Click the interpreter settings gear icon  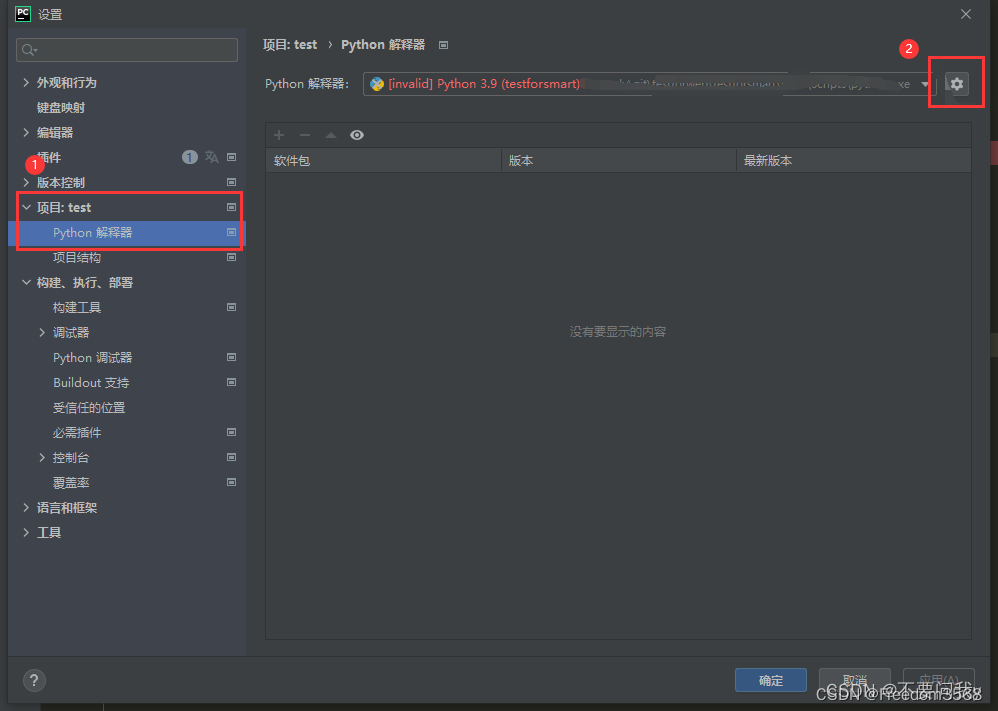coord(957,84)
